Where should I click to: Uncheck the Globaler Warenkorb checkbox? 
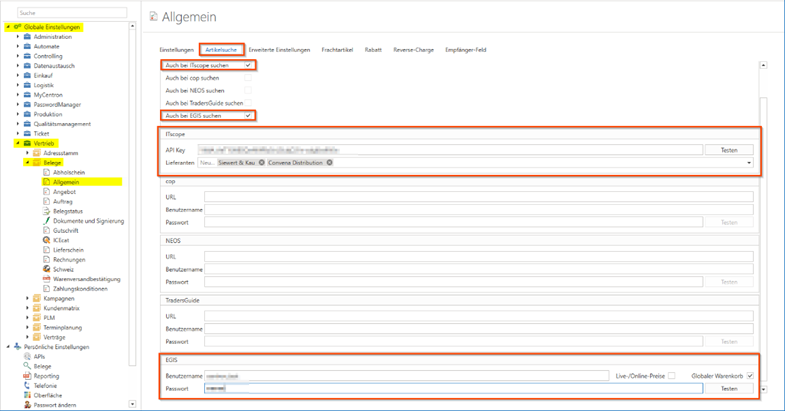click(x=750, y=375)
